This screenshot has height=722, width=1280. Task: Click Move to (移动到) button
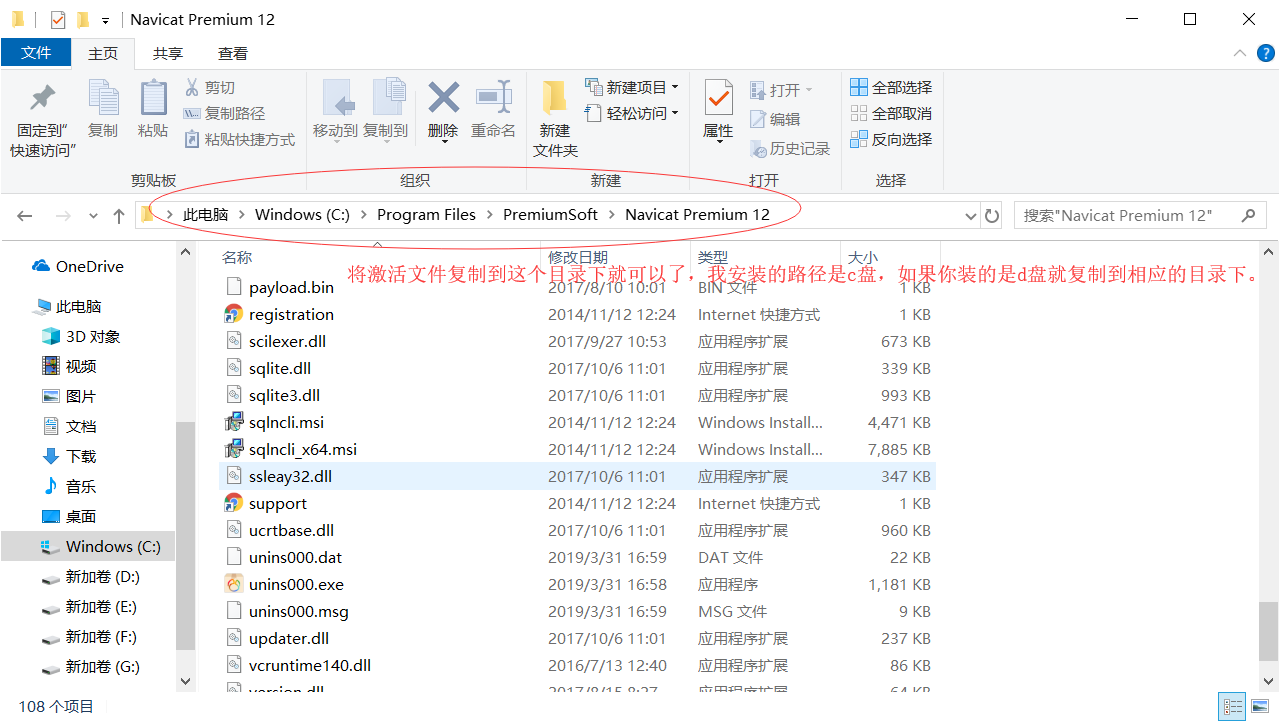pyautogui.click(x=335, y=109)
